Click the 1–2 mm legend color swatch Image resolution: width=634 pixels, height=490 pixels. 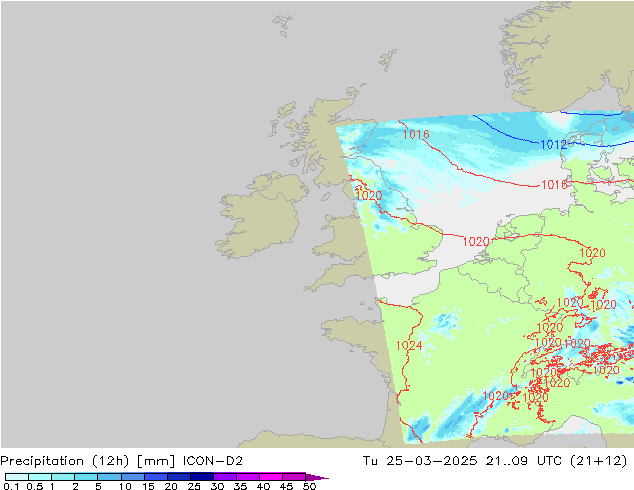tap(63, 477)
